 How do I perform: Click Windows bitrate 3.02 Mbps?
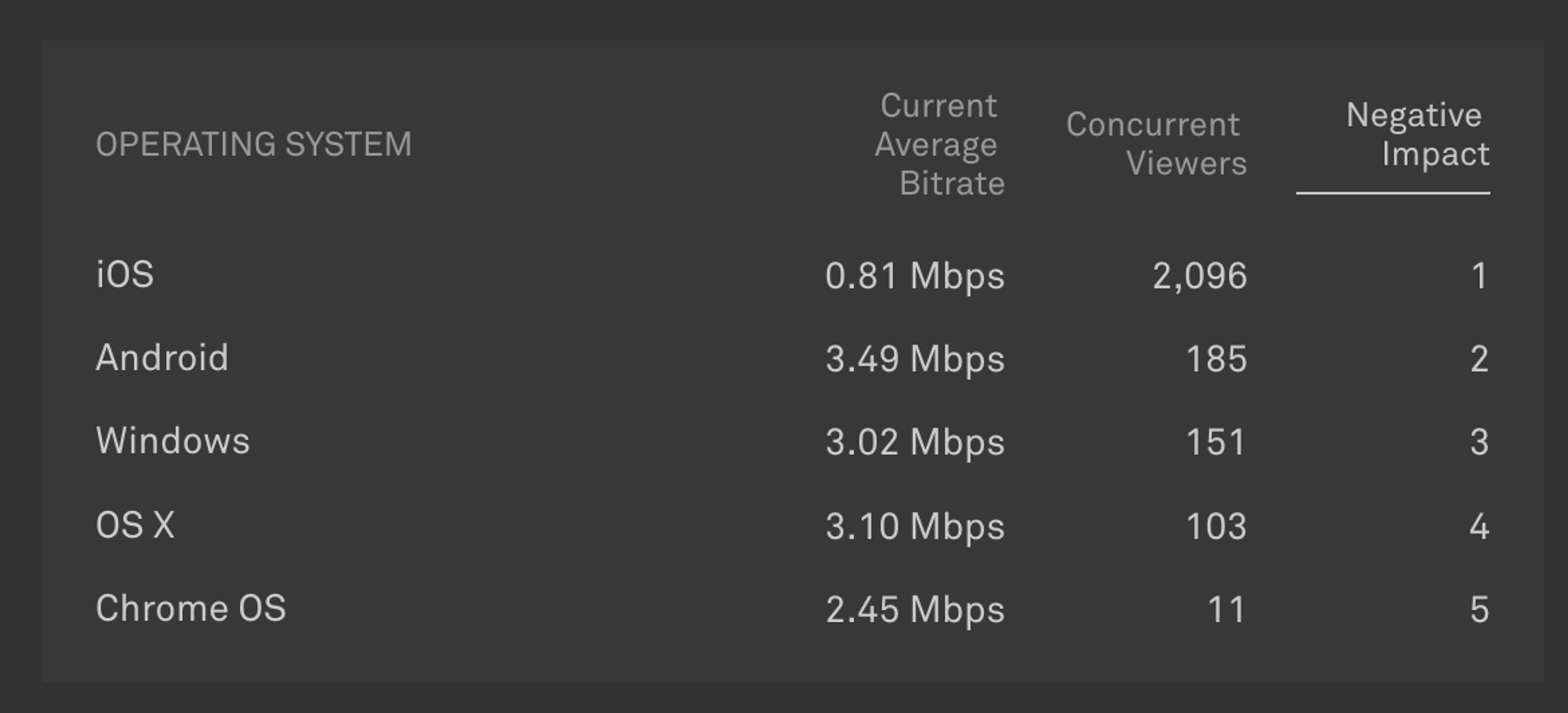point(915,443)
